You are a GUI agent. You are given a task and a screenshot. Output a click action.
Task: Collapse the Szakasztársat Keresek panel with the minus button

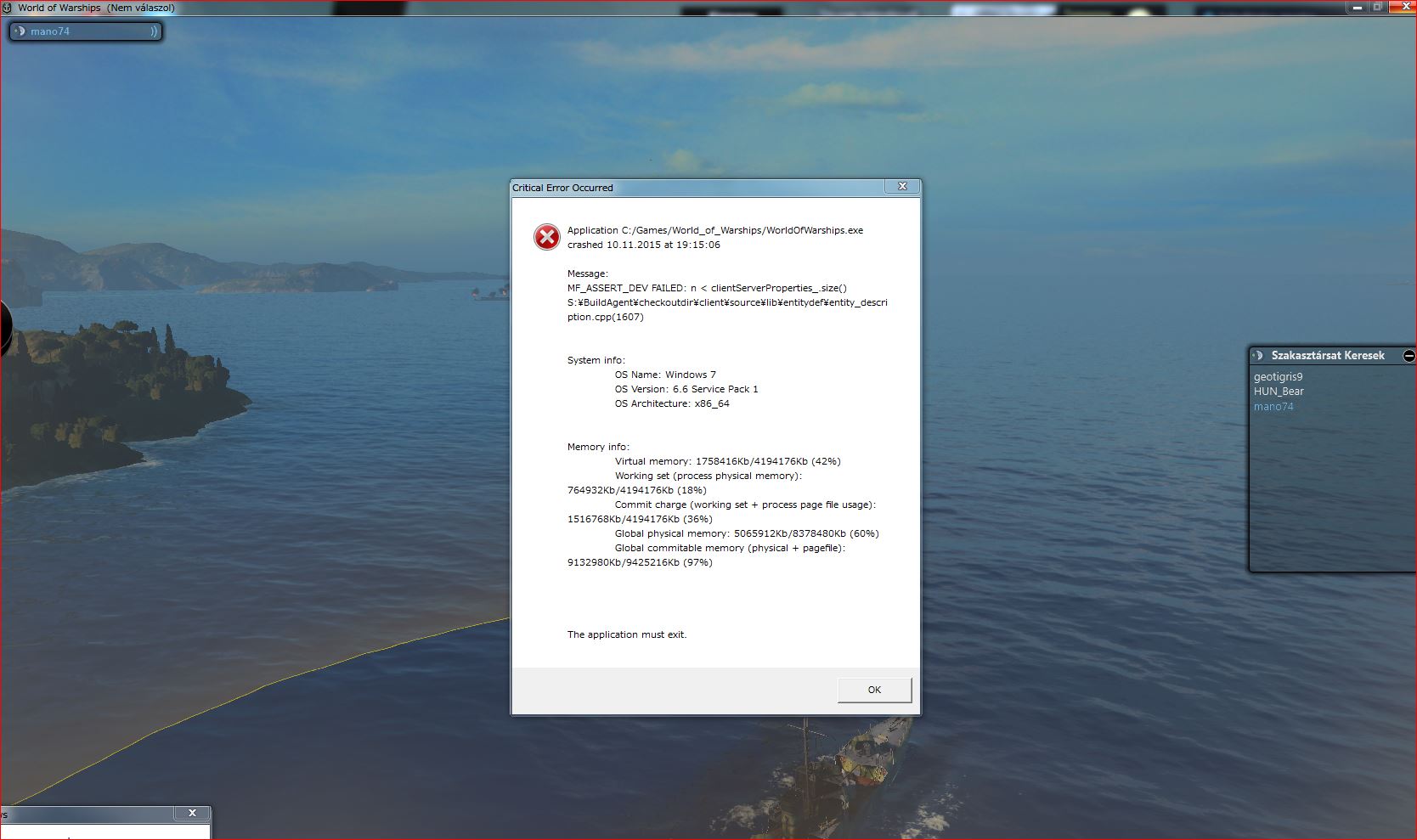(x=1409, y=356)
